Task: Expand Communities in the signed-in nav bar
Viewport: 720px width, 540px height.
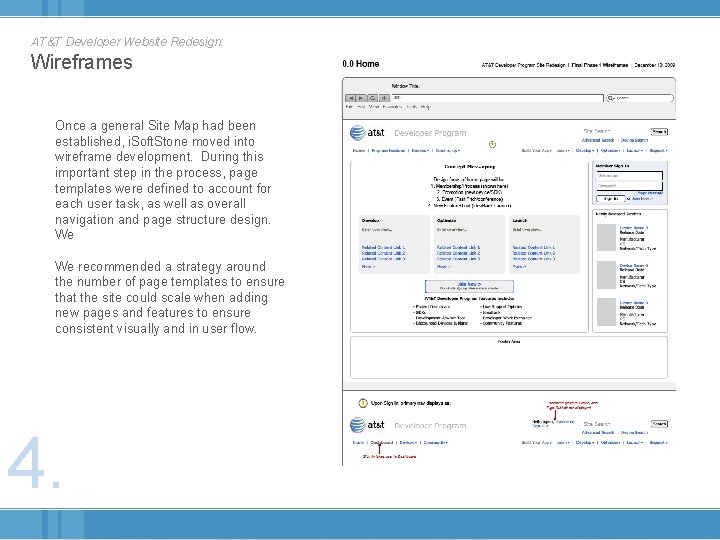Action: tap(435, 443)
